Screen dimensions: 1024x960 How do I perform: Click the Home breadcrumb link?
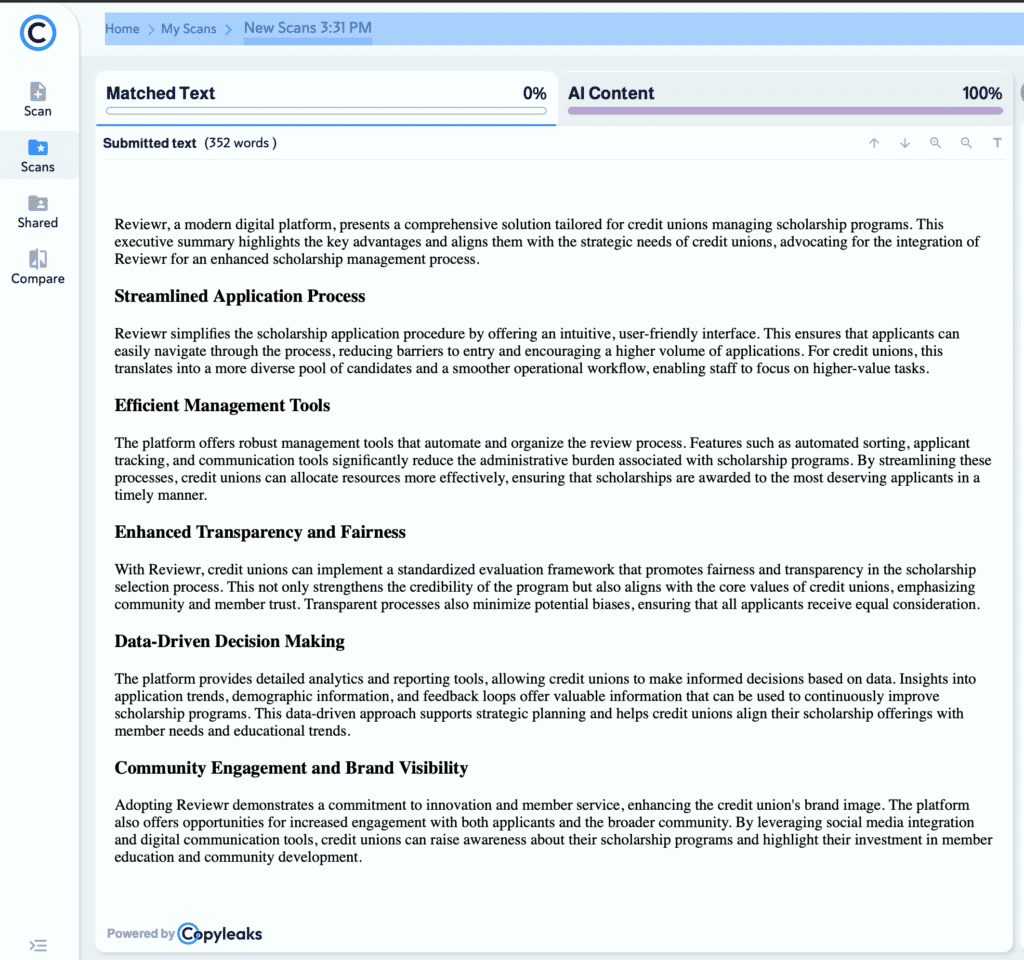point(122,29)
